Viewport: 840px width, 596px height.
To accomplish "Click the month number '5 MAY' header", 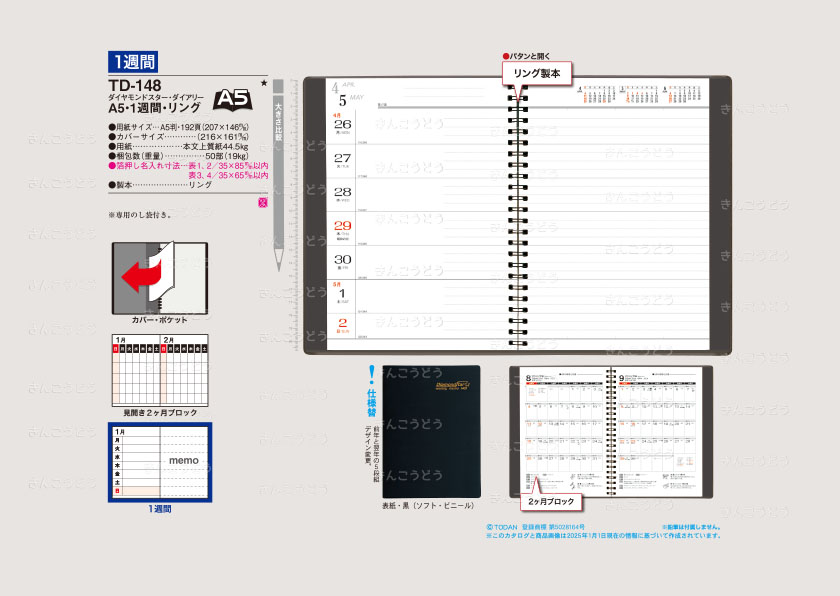I will [351, 100].
